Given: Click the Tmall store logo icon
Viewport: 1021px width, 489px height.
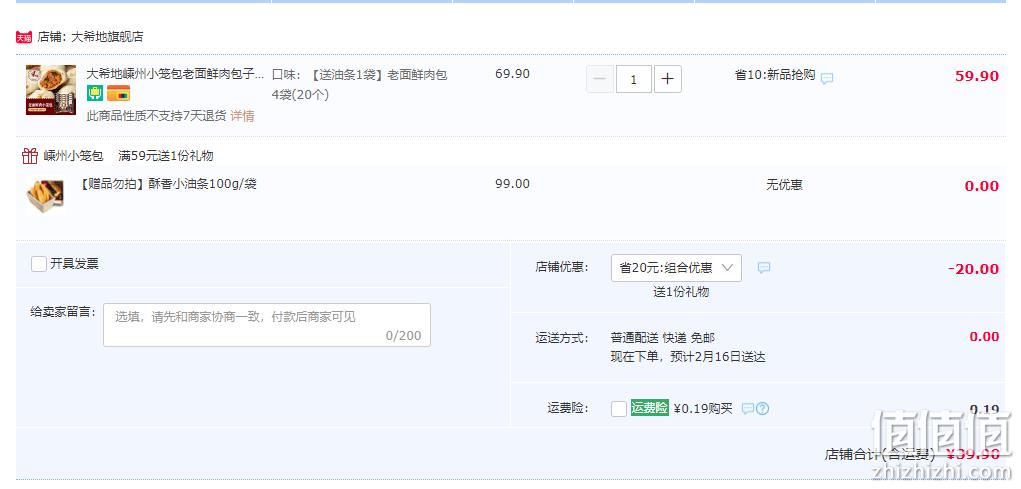Looking at the screenshot, I should [x=24, y=37].
